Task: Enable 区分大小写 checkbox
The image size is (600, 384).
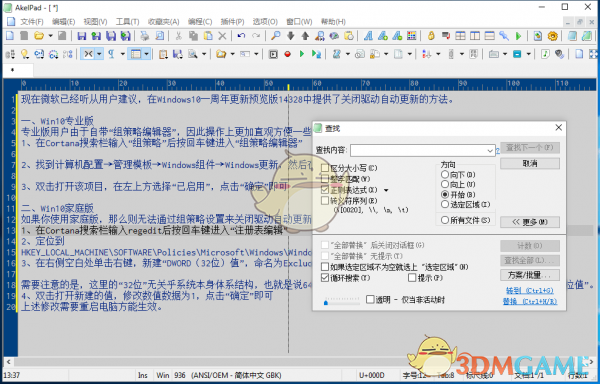Action: click(x=325, y=168)
